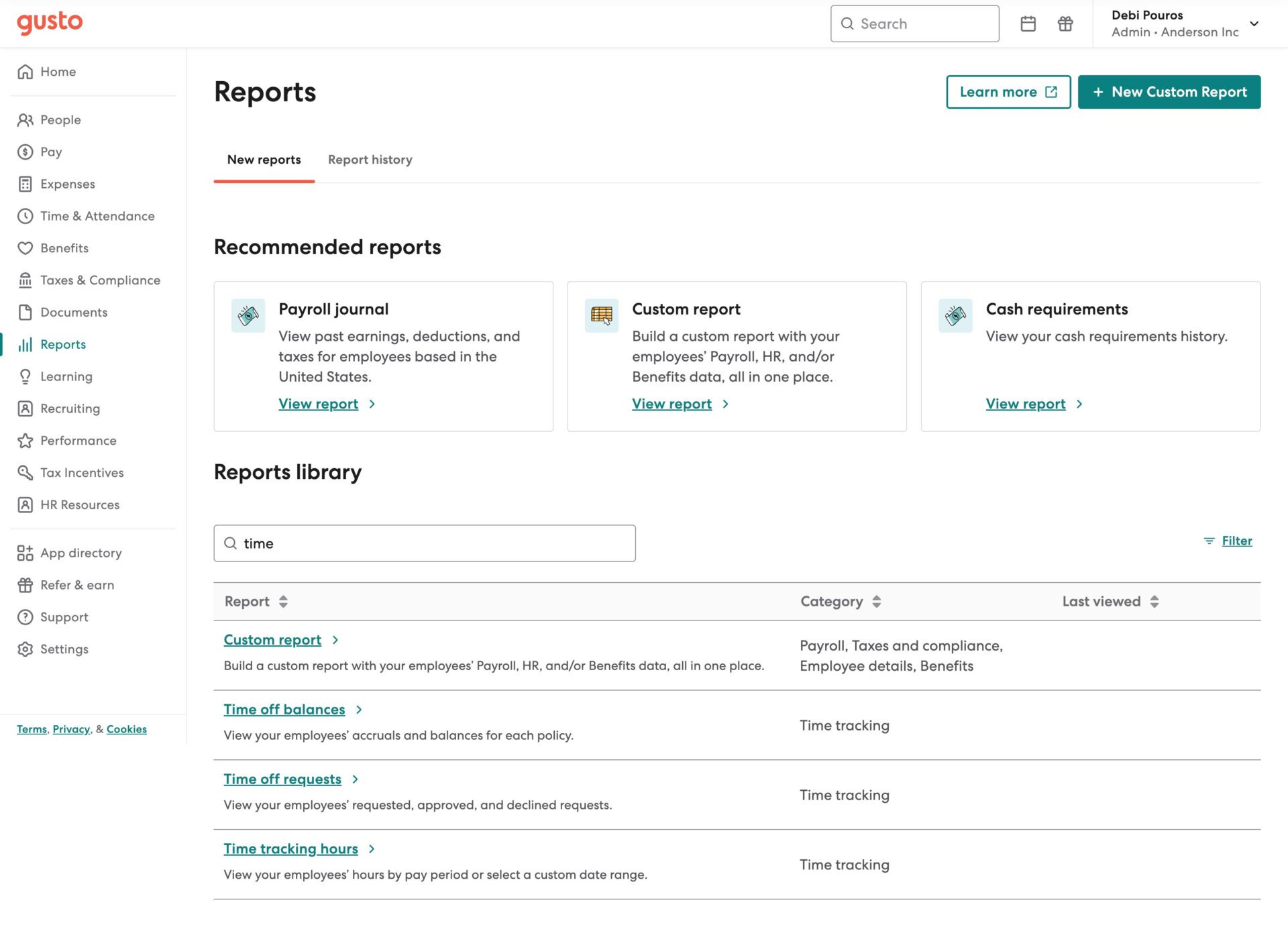Screen dimensions: 1288x927
Task: Toggle sorting on the Category column
Action: click(876, 602)
